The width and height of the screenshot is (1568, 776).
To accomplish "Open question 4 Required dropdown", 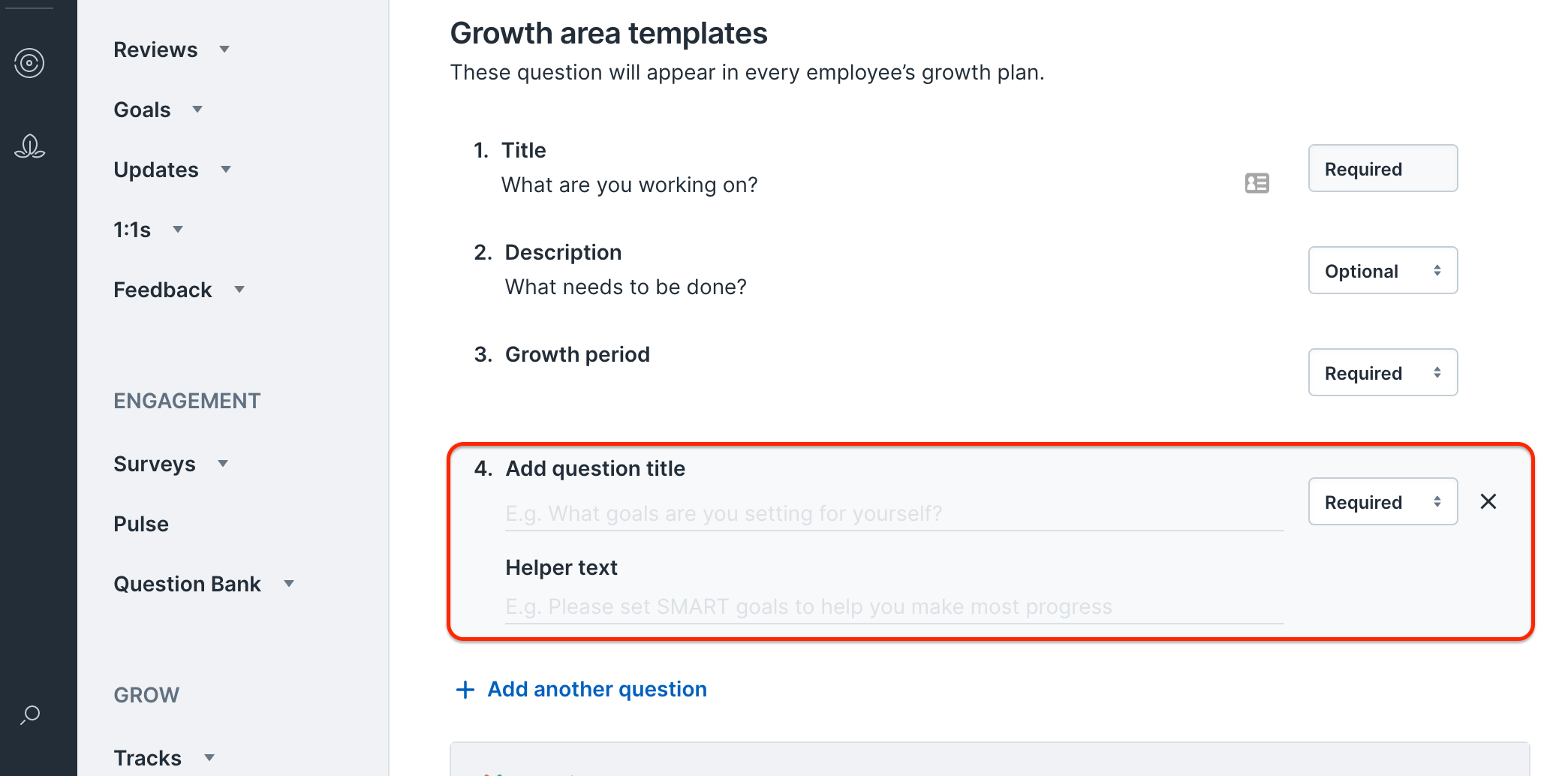I will click(x=1383, y=501).
